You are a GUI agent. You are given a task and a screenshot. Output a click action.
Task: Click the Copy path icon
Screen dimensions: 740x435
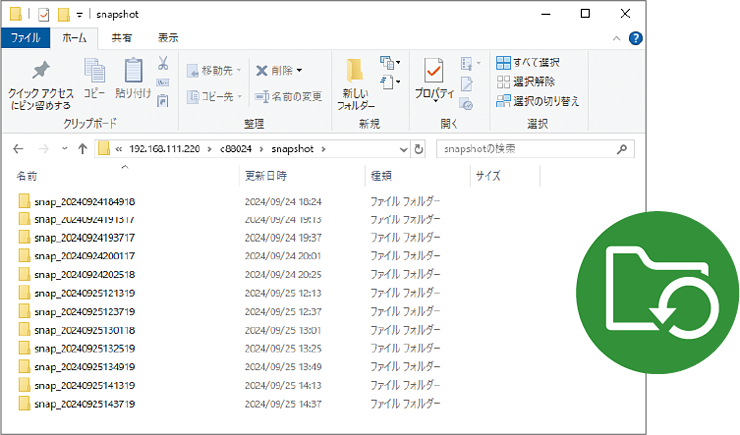tap(163, 83)
